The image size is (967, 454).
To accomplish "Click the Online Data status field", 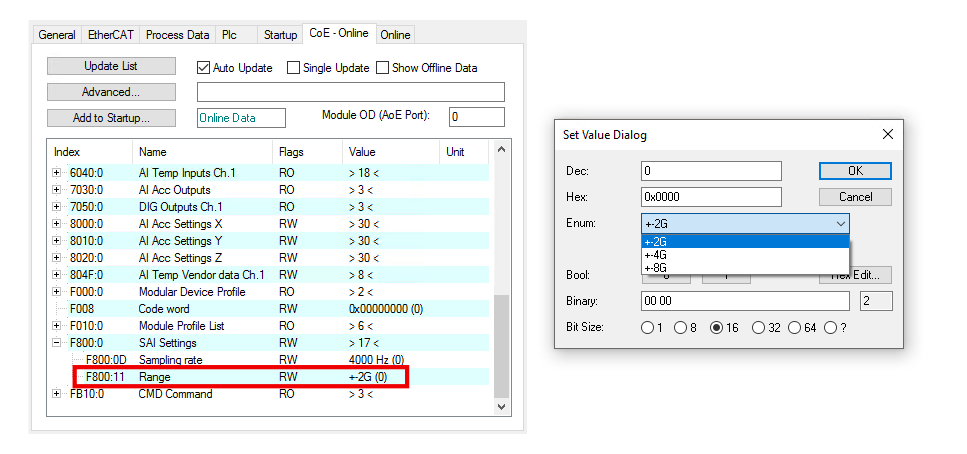I will (241, 118).
